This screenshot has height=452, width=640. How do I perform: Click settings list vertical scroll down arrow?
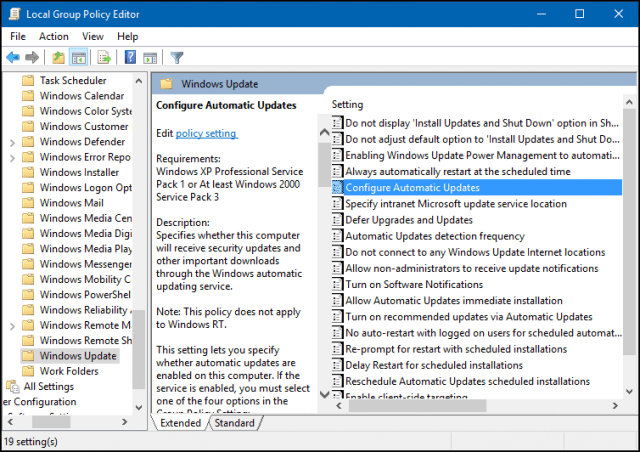pos(629,391)
